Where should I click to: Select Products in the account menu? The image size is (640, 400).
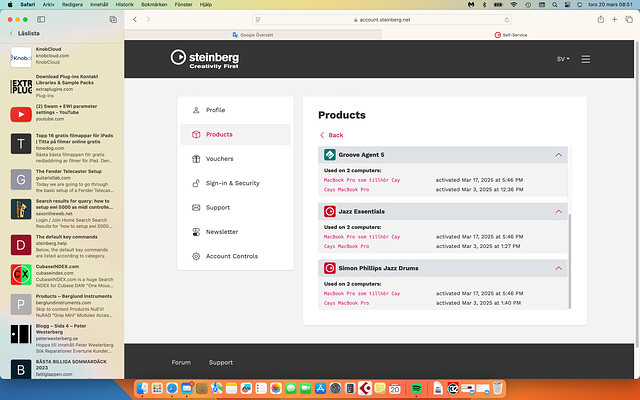tap(235, 134)
